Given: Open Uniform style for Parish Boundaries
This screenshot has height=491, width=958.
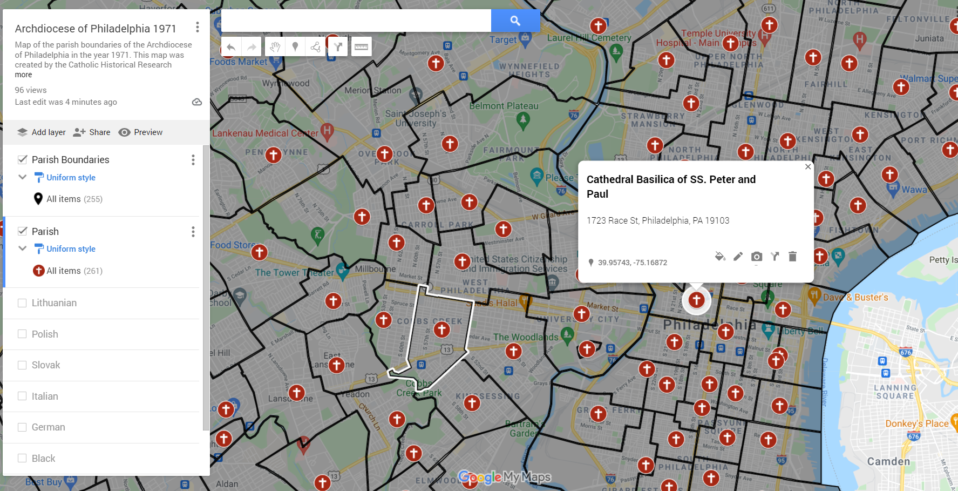Looking at the screenshot, I should click(65, 178).
